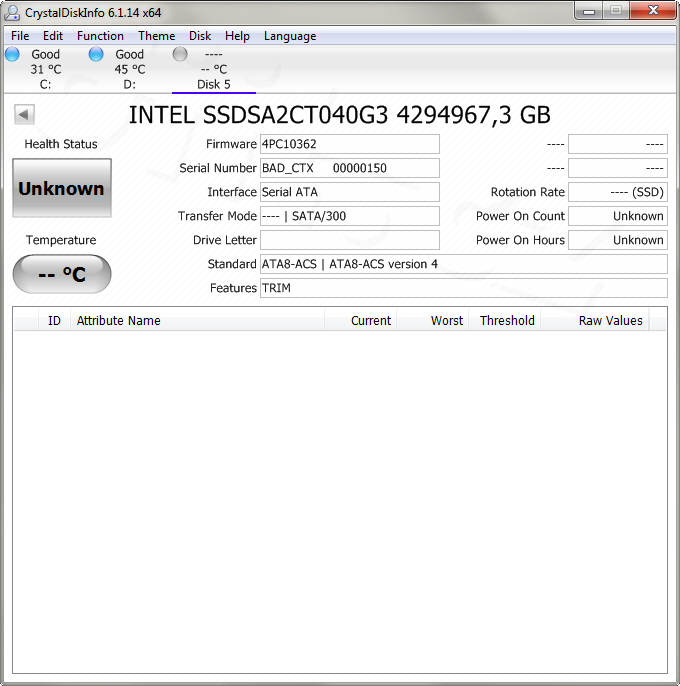The height and width of the screenshot is (686, 680).
Task: Click the Unknown health status button
Action: [62, 188]
